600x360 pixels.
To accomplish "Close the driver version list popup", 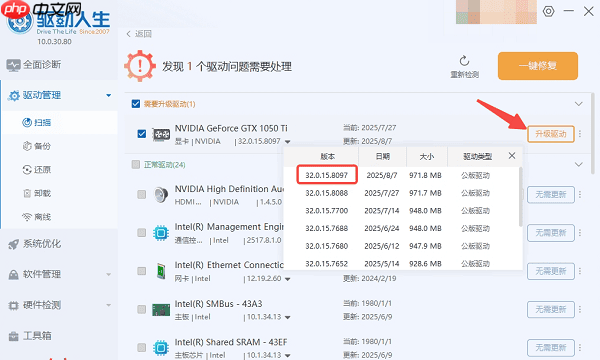I will (x=512, y=156).
